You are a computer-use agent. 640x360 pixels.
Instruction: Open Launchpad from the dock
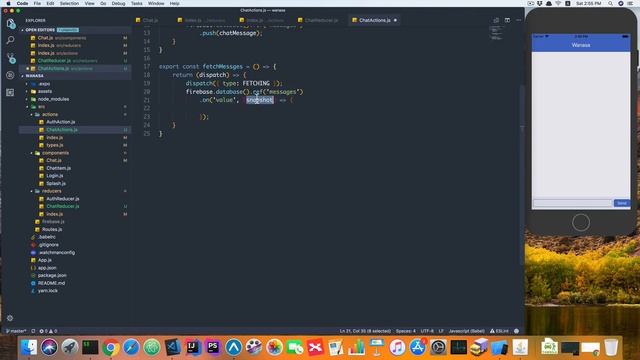pos(70,347)
